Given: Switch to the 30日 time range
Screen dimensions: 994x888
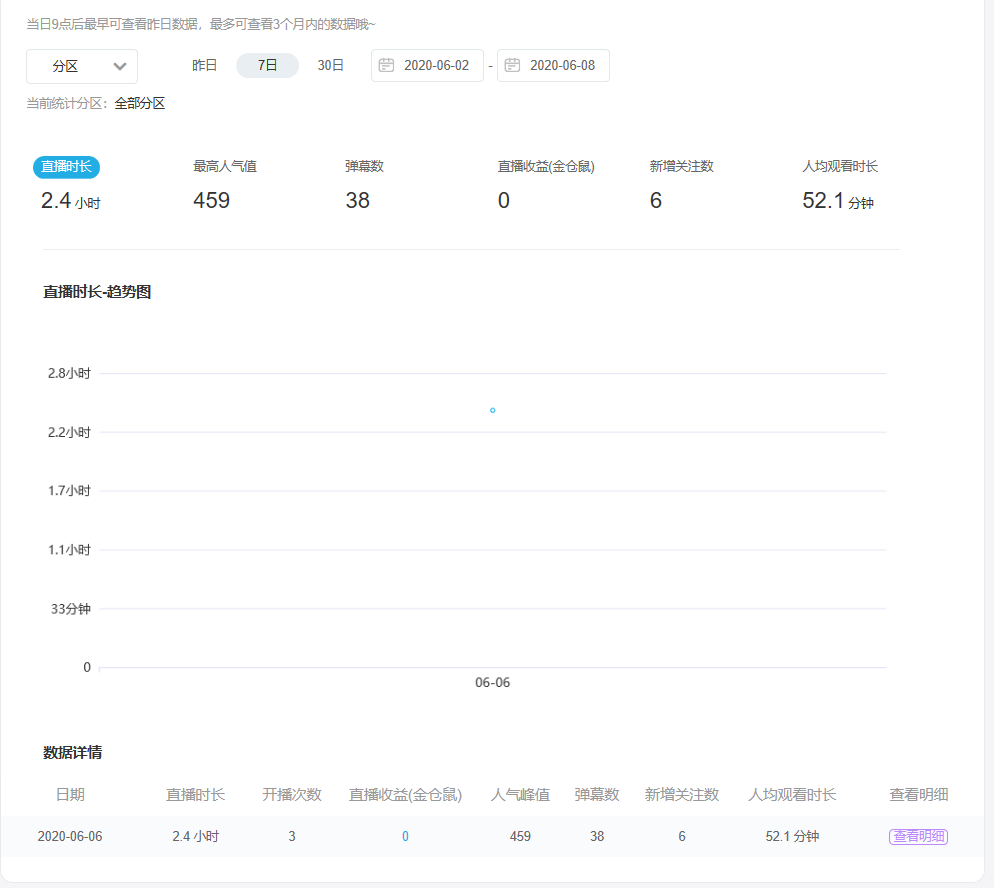Looking at the screenshot, I should [x=331, y=65].
